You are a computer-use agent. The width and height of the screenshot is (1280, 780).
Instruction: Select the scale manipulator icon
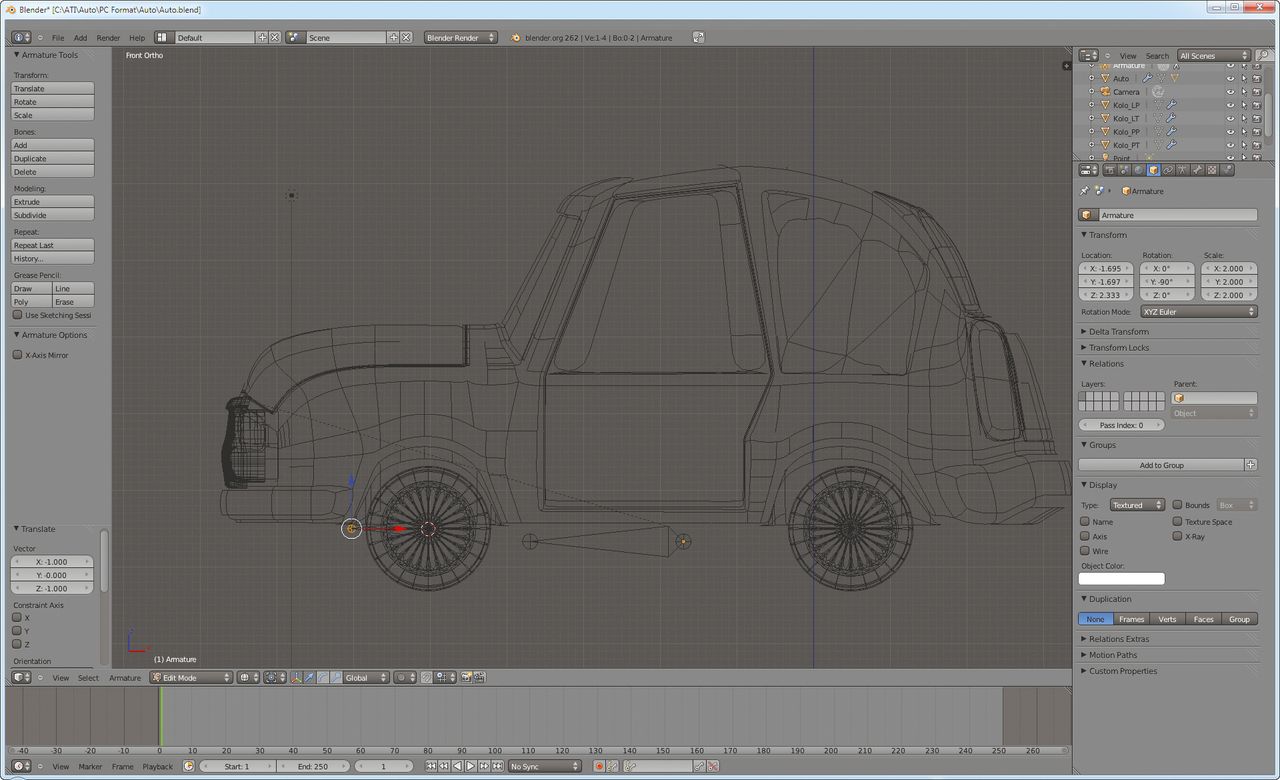pos(336,677)
